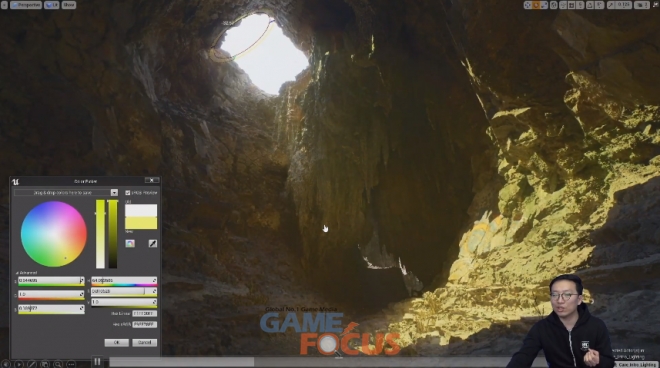The height and width of the screenshot is (368, 660).
Task: Open the zoom magnifier in video controls
Action: 58,364
